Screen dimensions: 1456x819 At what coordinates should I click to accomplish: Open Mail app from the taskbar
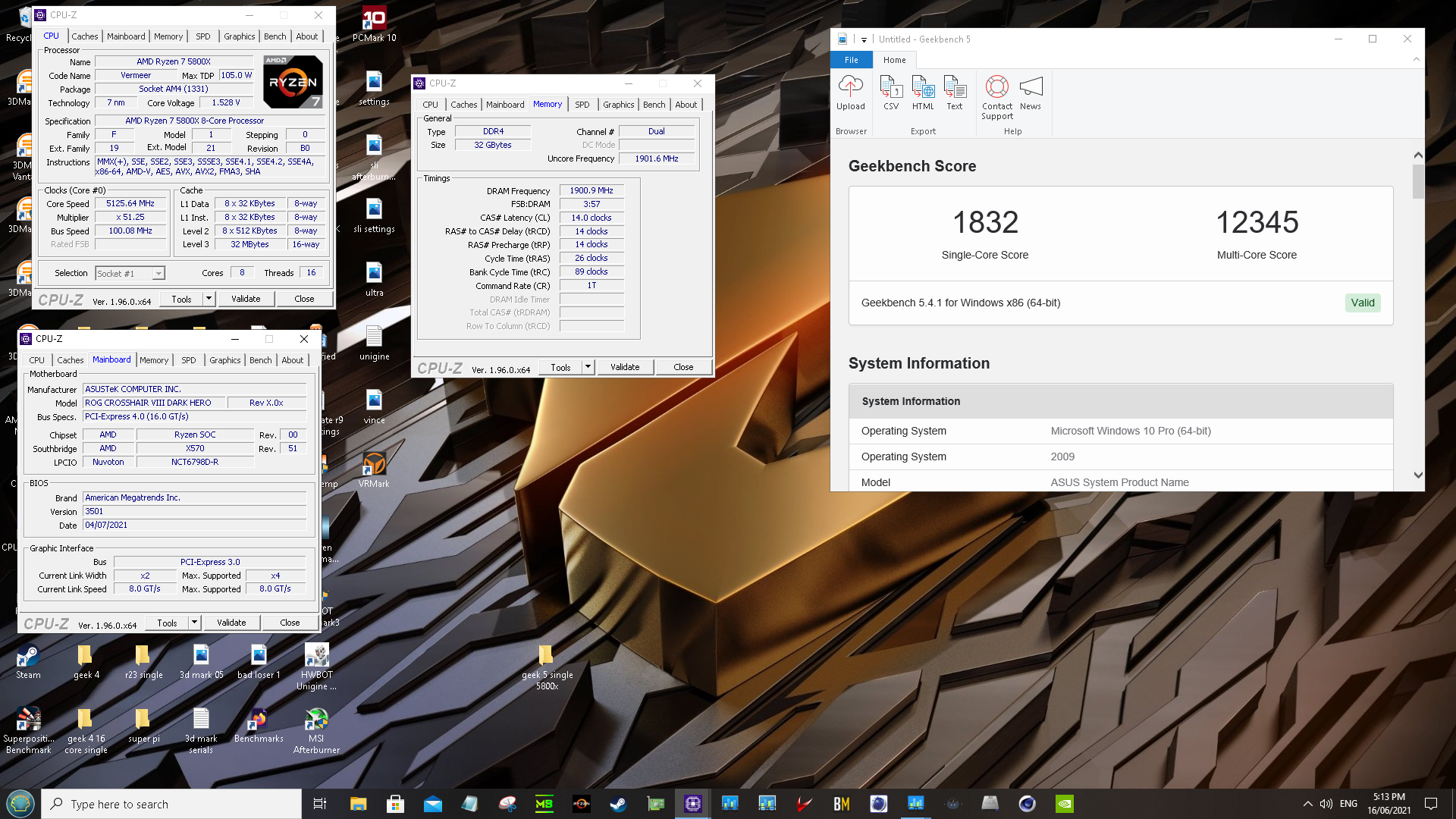point(432,804)
